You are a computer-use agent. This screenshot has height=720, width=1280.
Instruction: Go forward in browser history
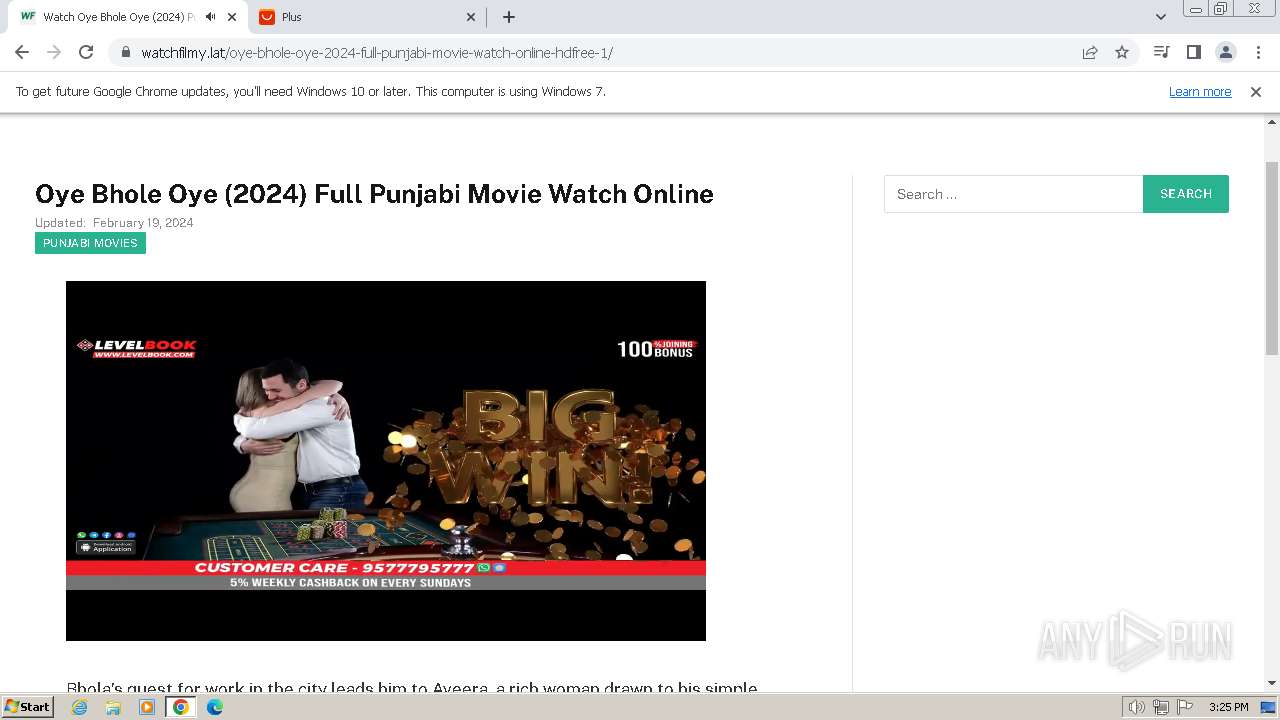(x=54, y=52)
